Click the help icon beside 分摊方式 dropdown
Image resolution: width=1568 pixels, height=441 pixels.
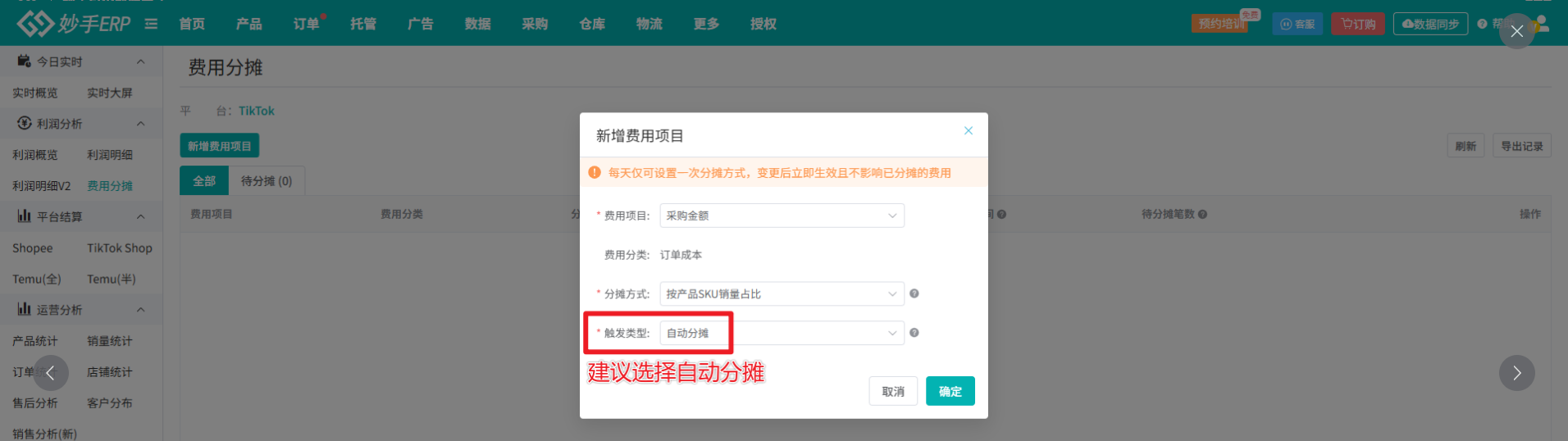click(x=914, y=293)
